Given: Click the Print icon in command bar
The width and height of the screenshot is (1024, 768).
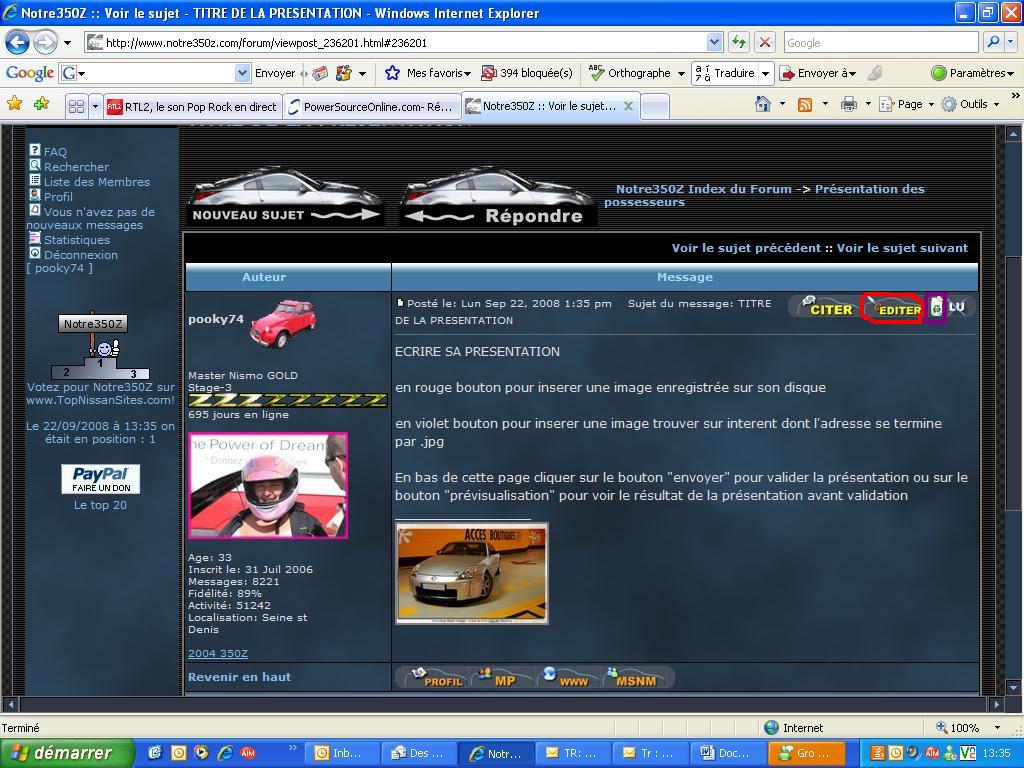Looking at the screenshot, I should click(848, 104).
